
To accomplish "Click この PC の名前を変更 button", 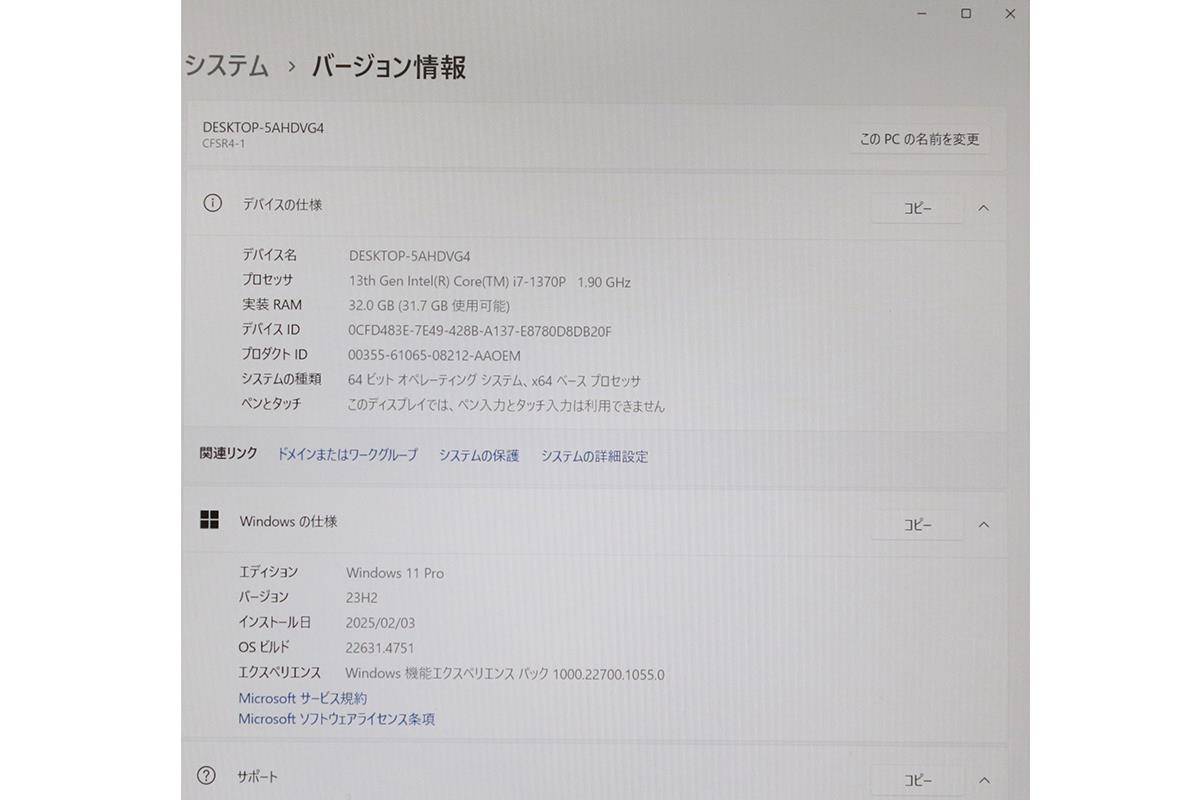I will tap(919, 139).
